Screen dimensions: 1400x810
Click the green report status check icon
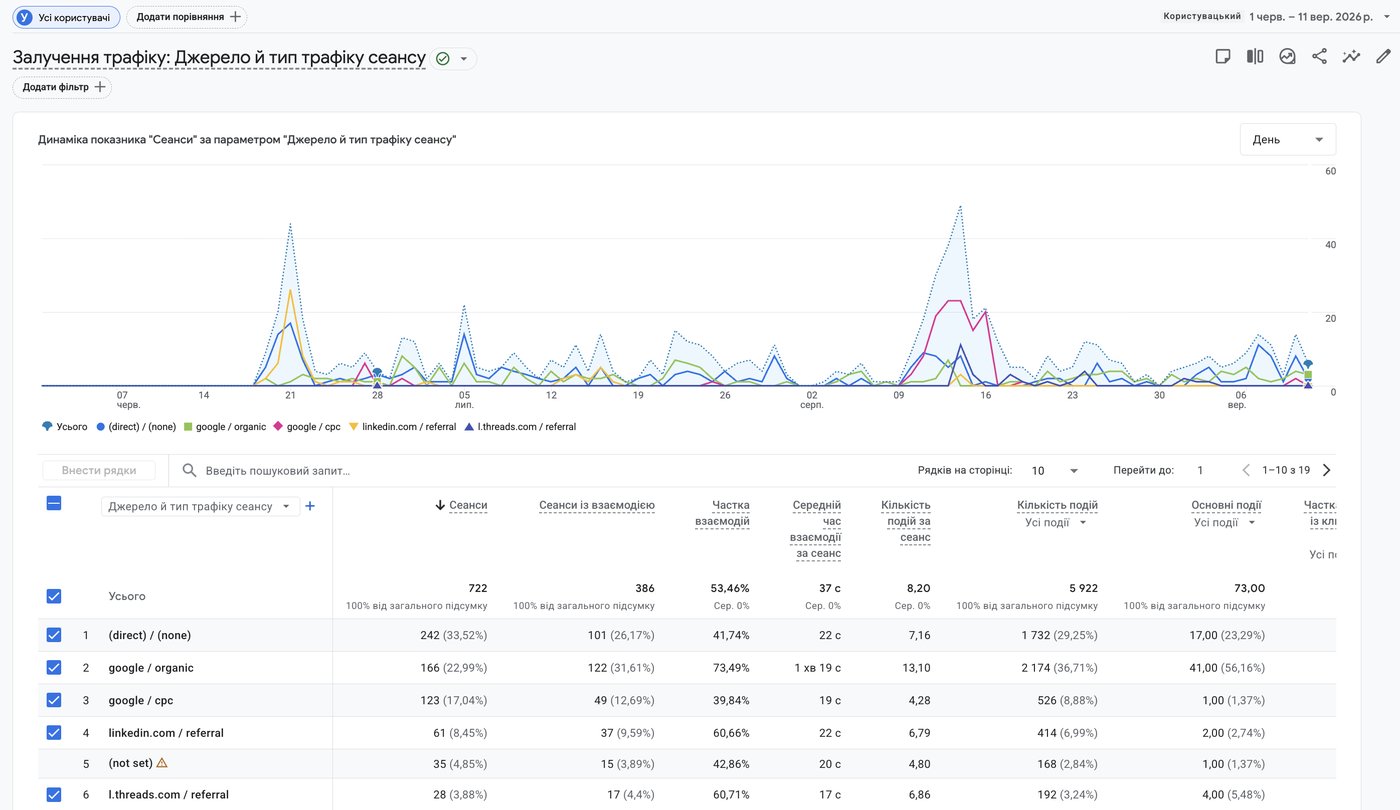(x=443, y=59)
